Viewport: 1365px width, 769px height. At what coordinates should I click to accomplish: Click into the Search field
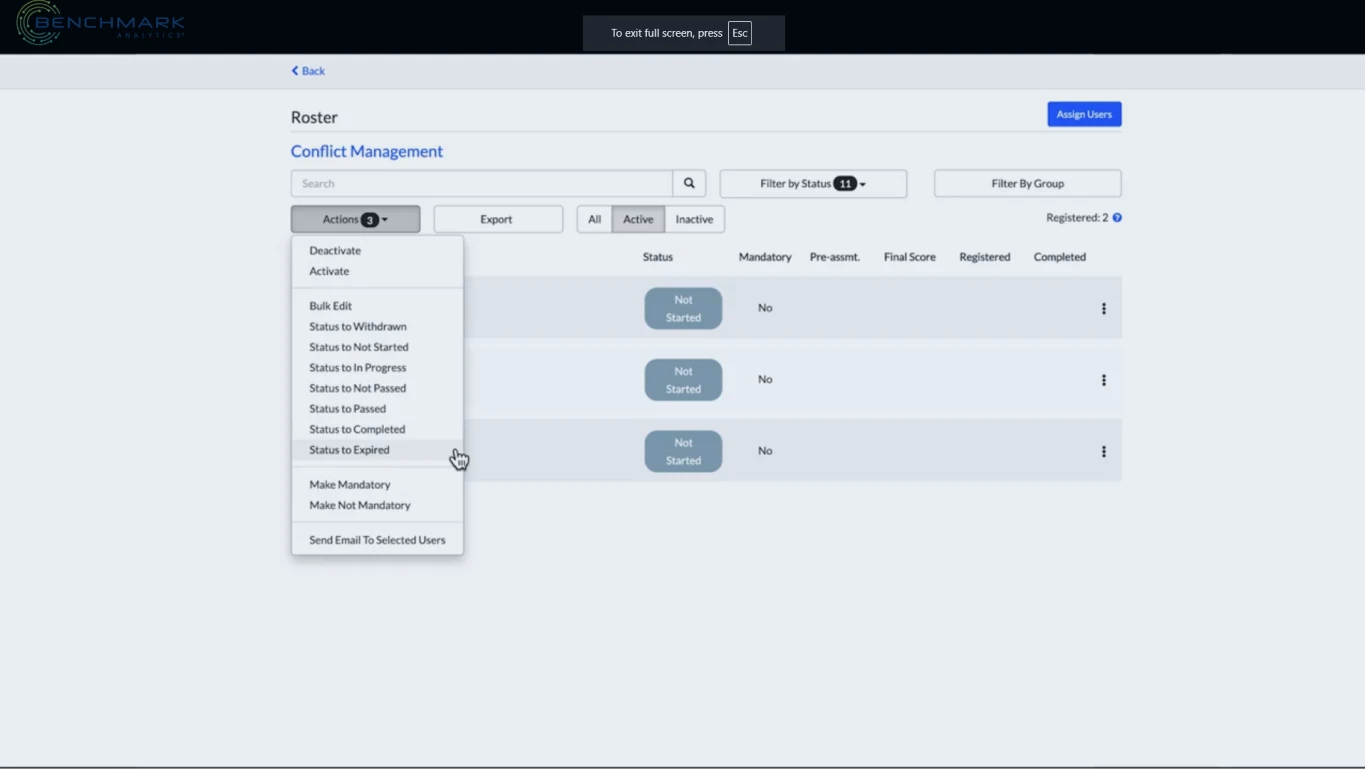(482, 183)
